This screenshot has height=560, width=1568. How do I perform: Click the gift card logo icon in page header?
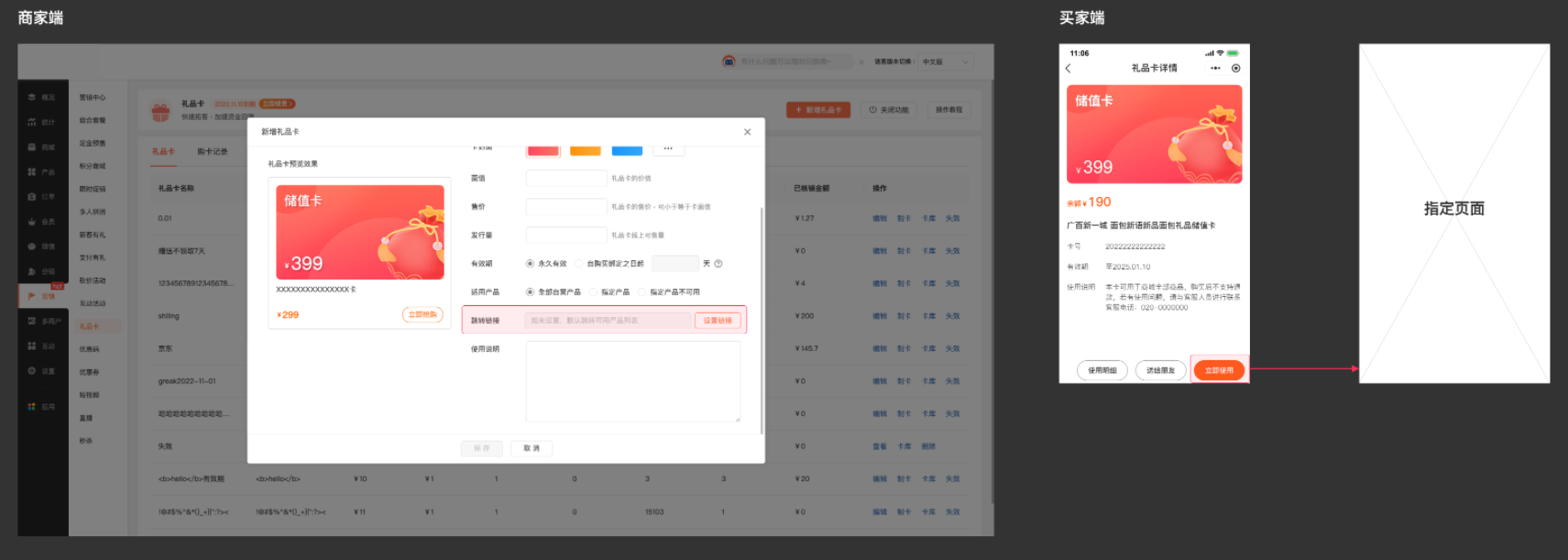160,111
